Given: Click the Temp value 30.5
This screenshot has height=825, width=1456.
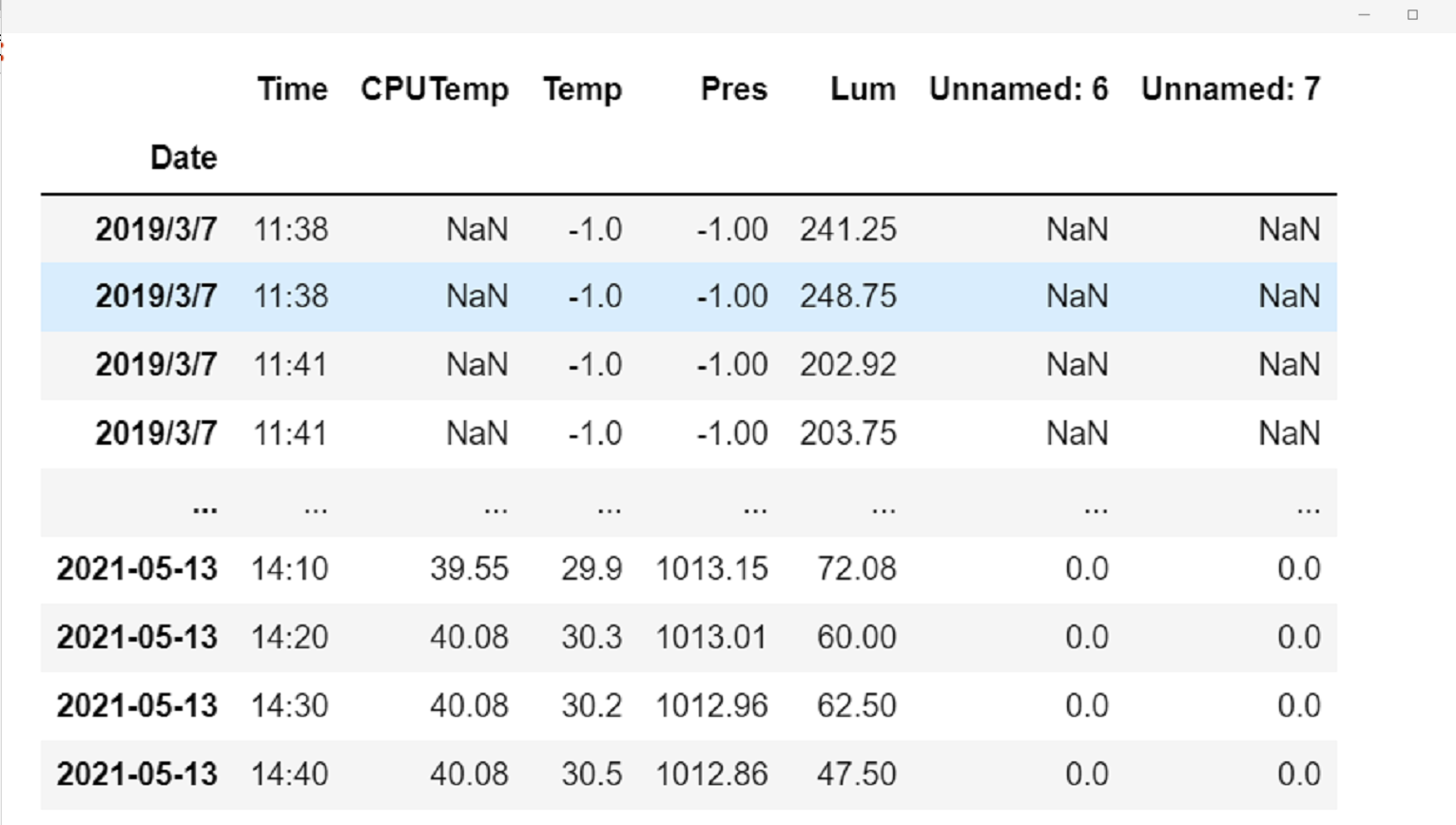Looking at the screenshot, I should coord(592,775).
